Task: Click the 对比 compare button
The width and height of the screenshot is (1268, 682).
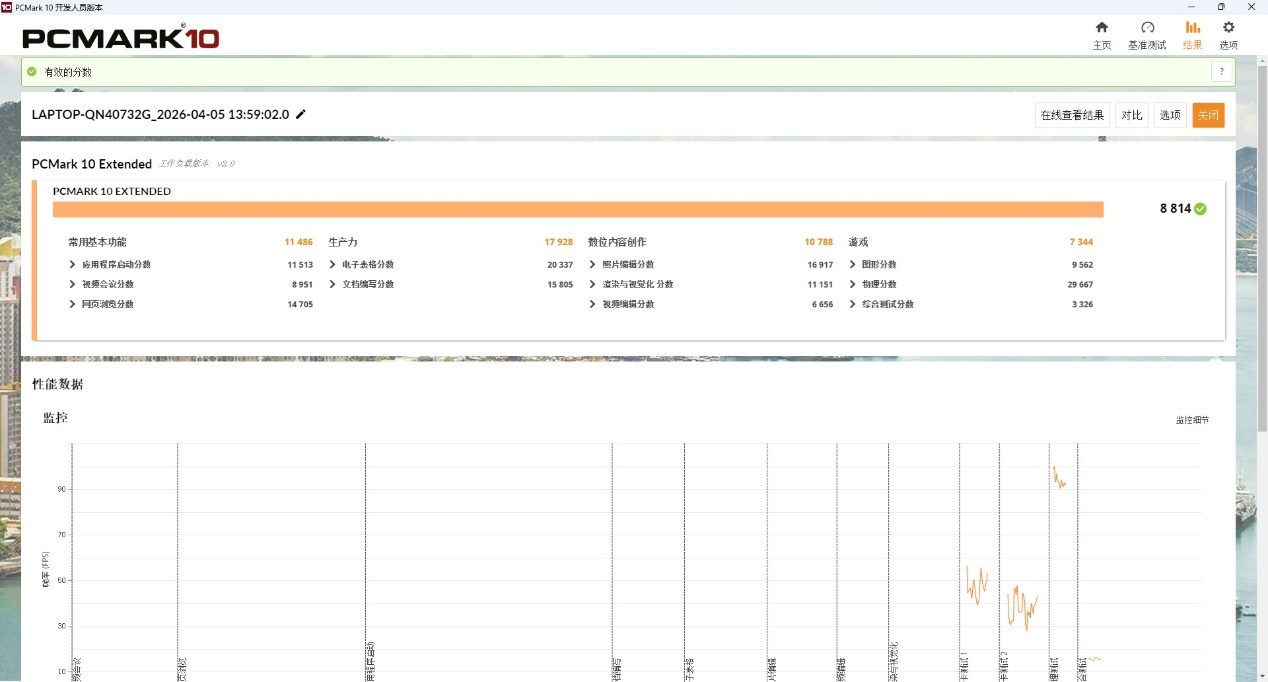Action: 1131,115
